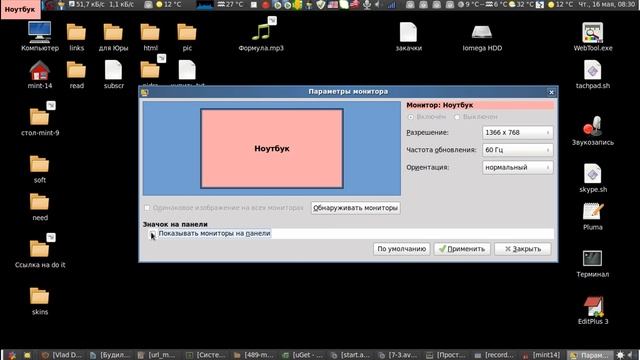Select the skype.sh script icon
The image size is (640, 360).
click(593, 174)
